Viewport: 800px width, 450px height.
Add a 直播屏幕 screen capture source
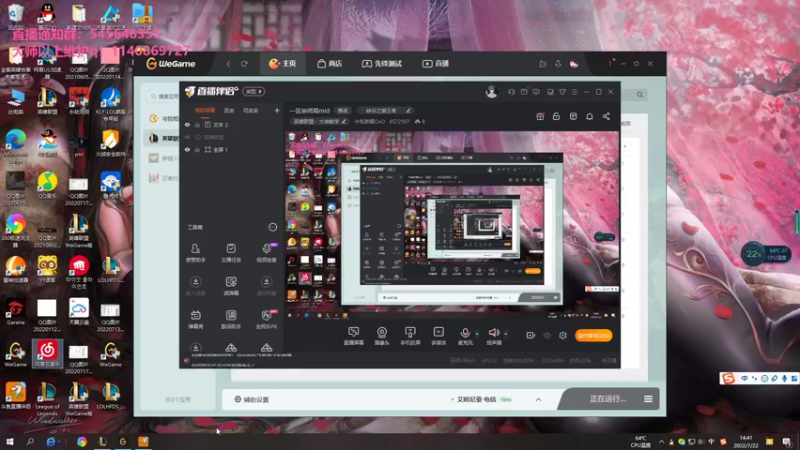[353, 336]
